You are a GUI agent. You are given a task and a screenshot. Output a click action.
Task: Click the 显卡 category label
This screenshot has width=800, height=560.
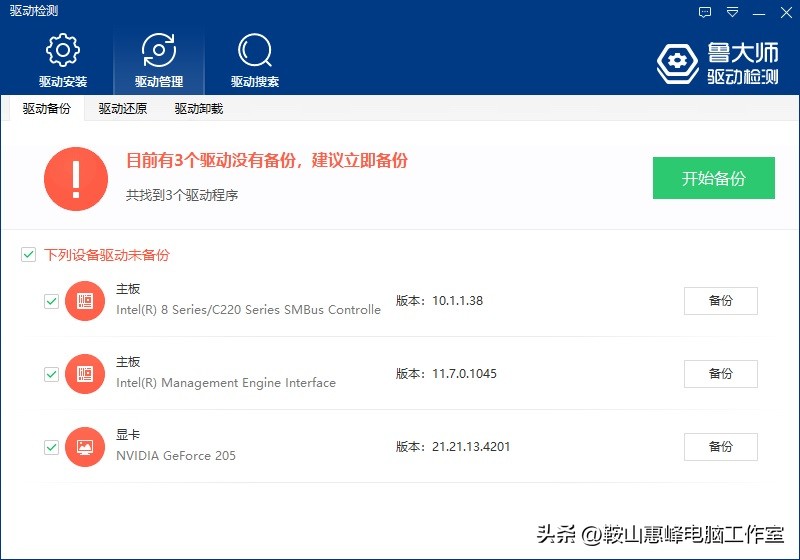pyautogui.click(x=128, y=435)
